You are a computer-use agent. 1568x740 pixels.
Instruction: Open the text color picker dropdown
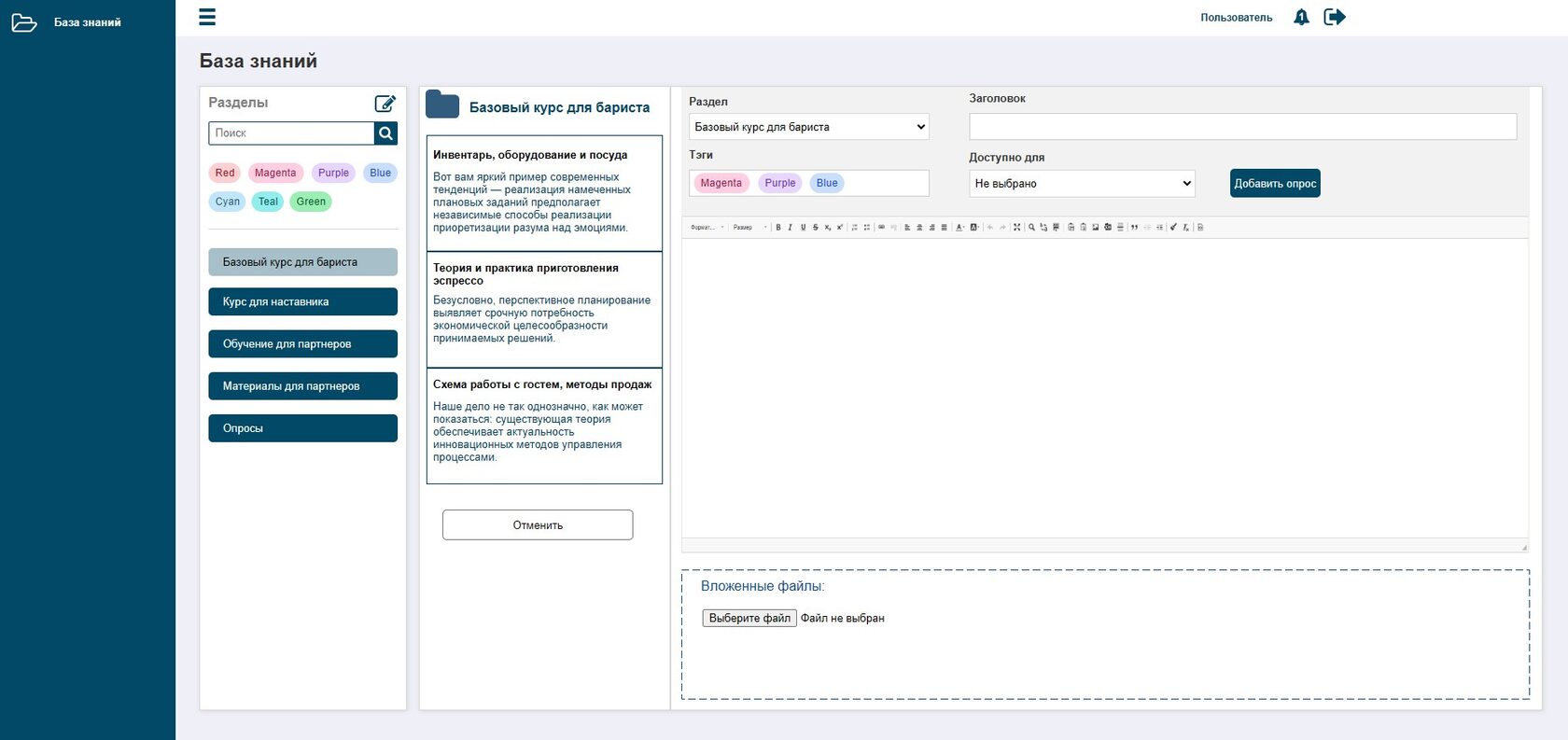(959, 227)
